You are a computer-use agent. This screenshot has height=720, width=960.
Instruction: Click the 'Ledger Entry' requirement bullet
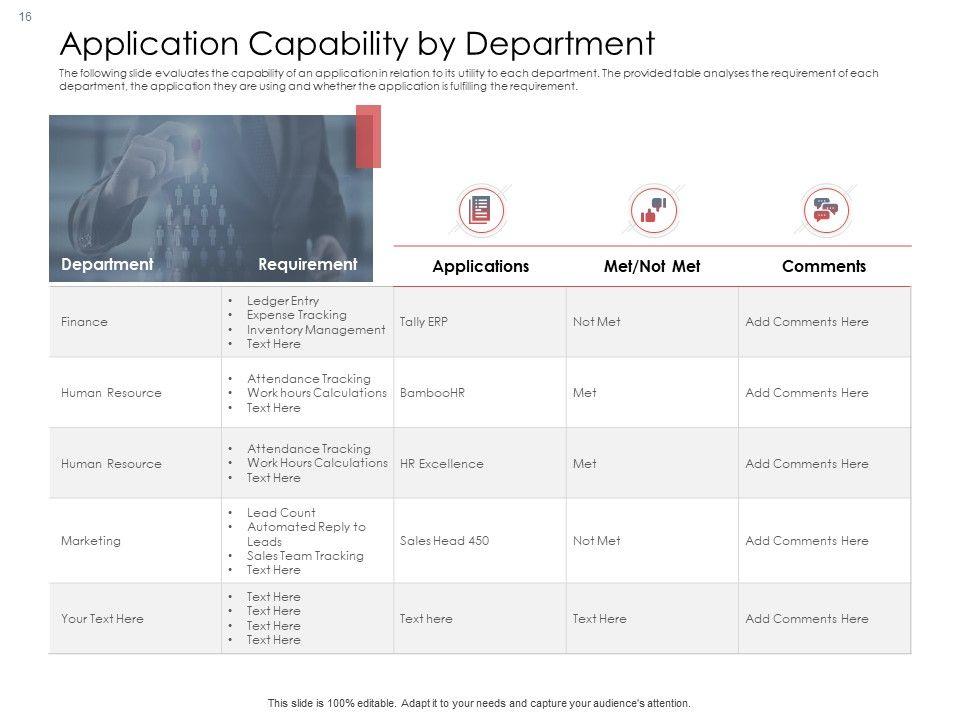283,301
